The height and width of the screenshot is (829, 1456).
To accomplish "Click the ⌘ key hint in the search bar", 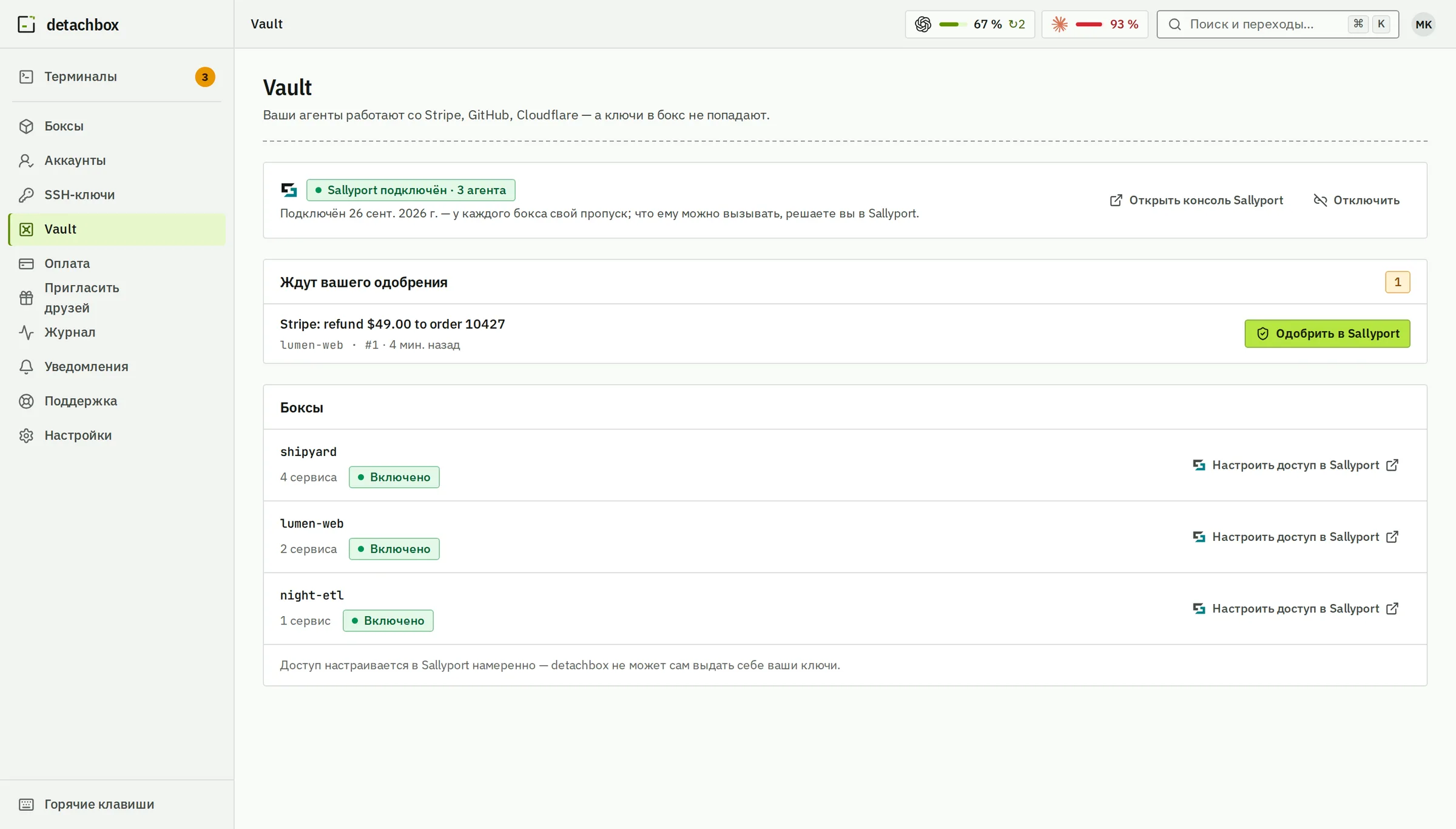I will (x=1358, y=24).
